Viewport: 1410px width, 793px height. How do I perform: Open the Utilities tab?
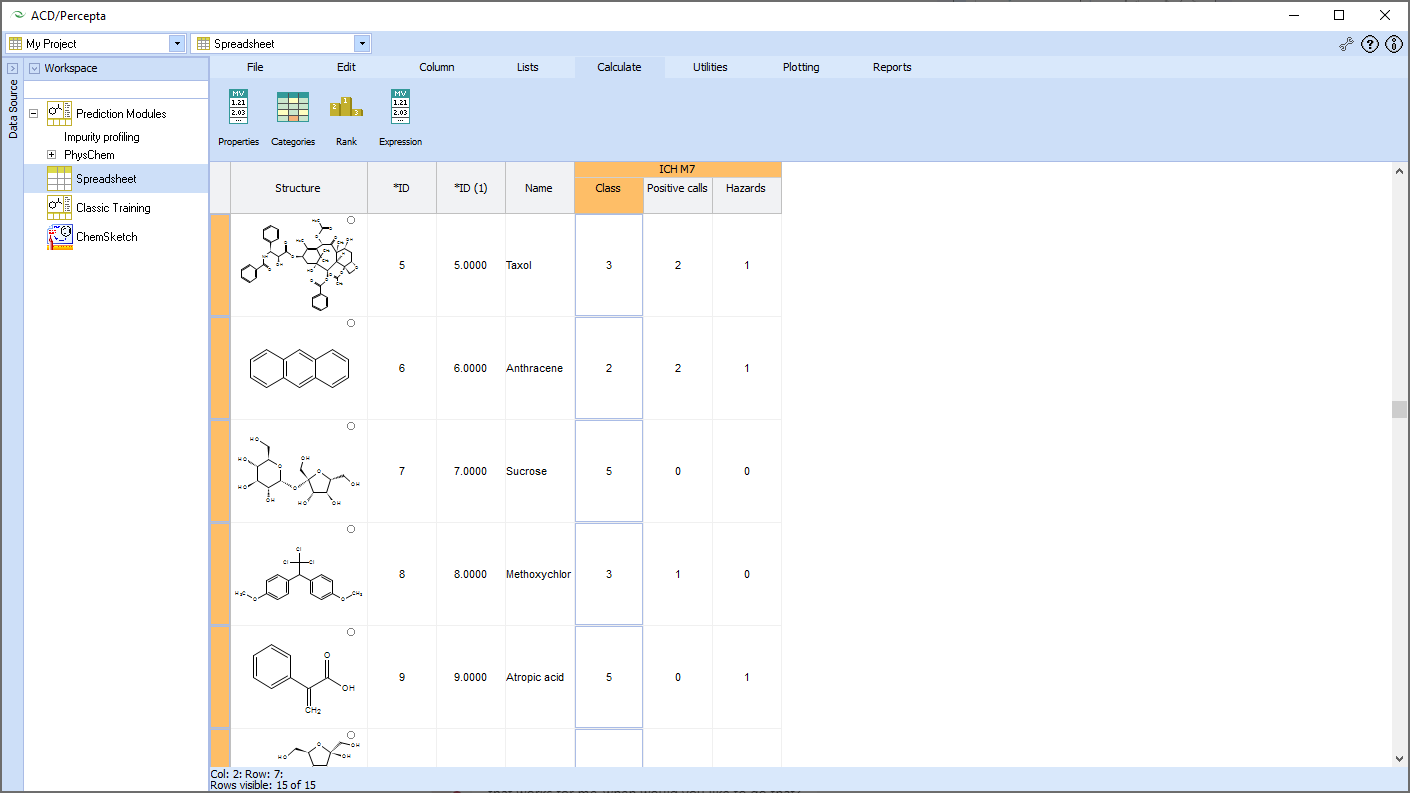pyautogui.click(x=710, y=67)
